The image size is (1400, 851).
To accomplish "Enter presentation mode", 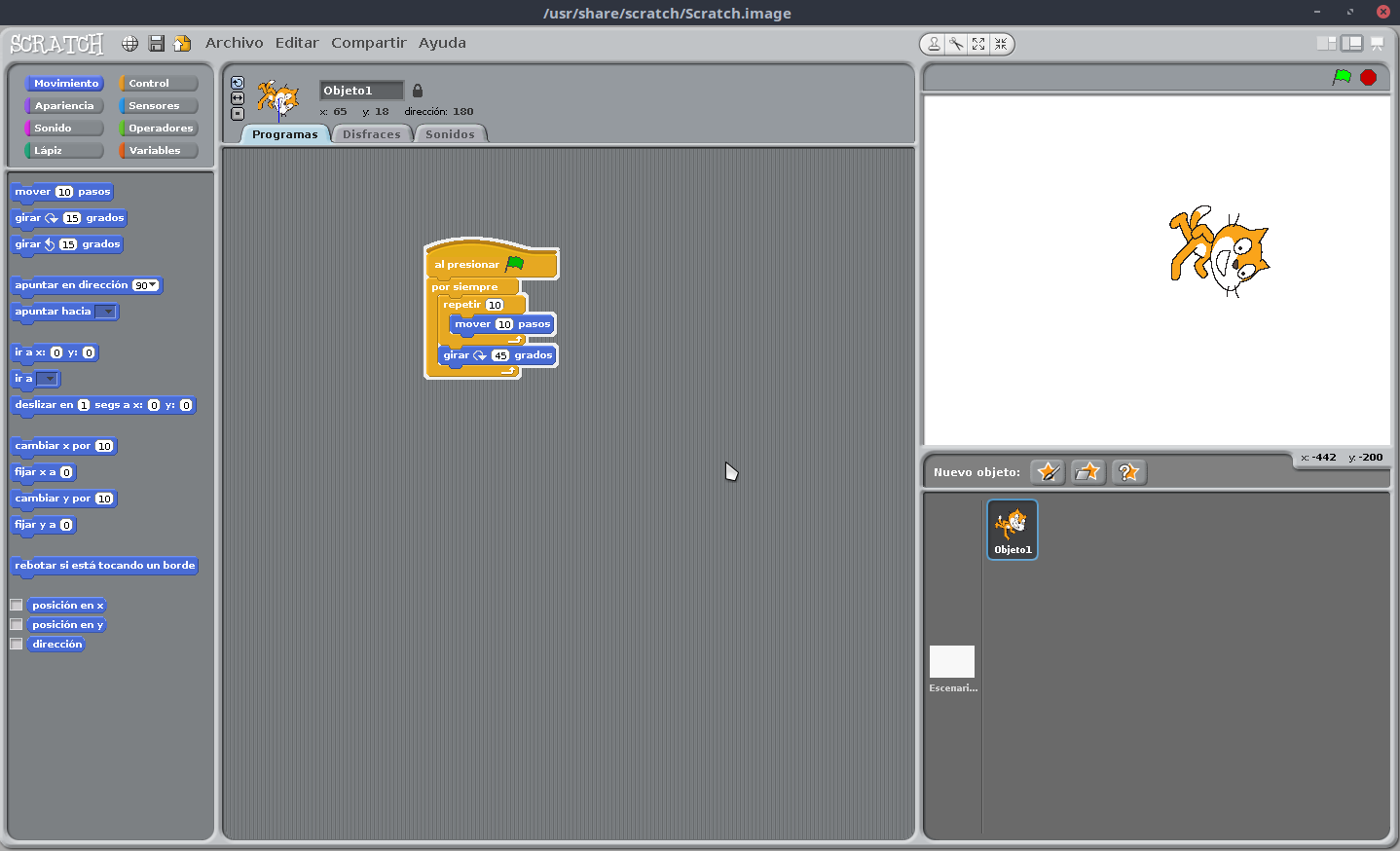I will point(1377,44).
